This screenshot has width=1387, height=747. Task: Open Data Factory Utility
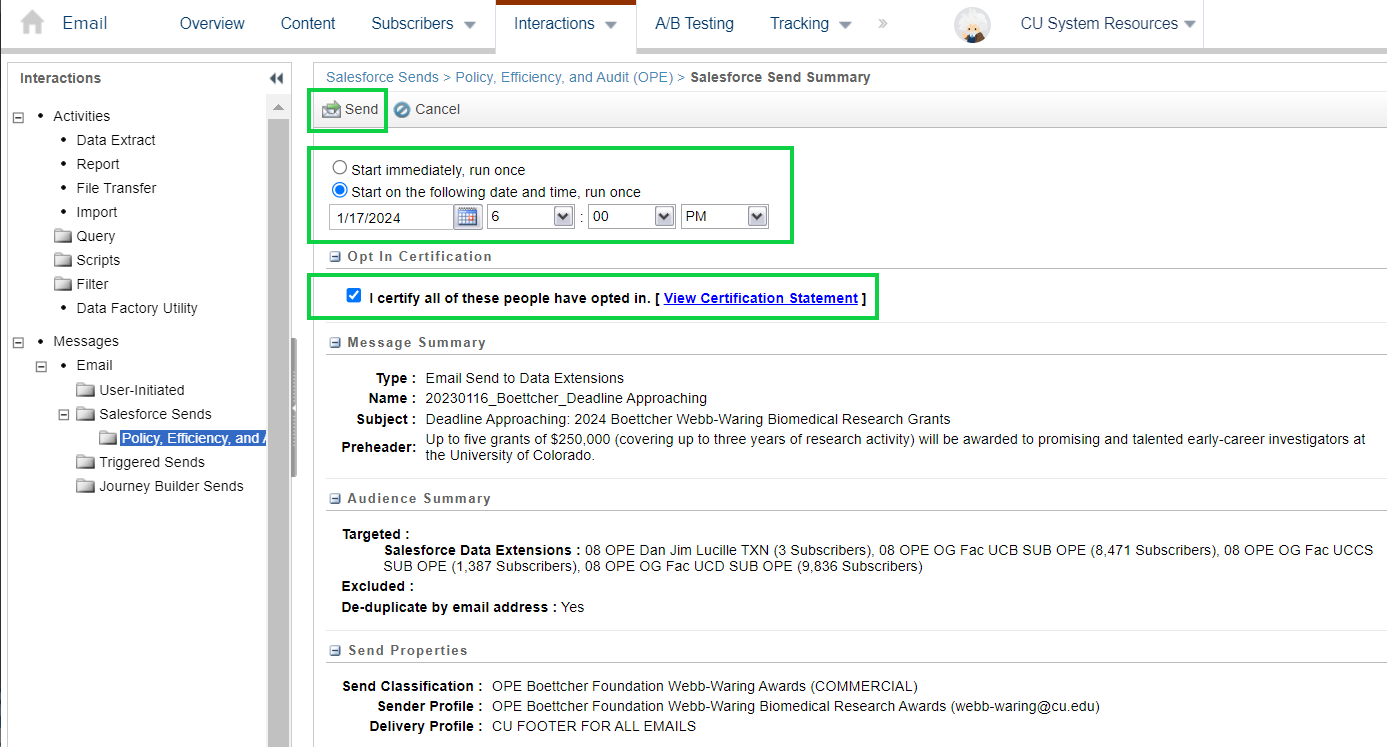pos(137,308)
